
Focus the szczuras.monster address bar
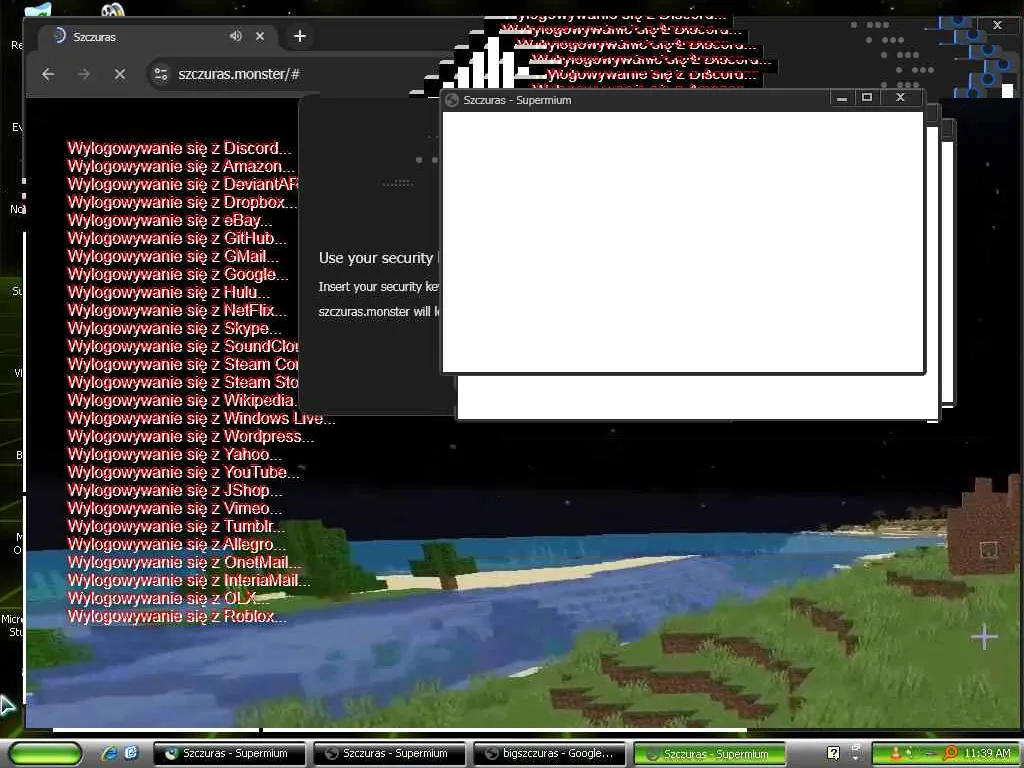(239, 74)
